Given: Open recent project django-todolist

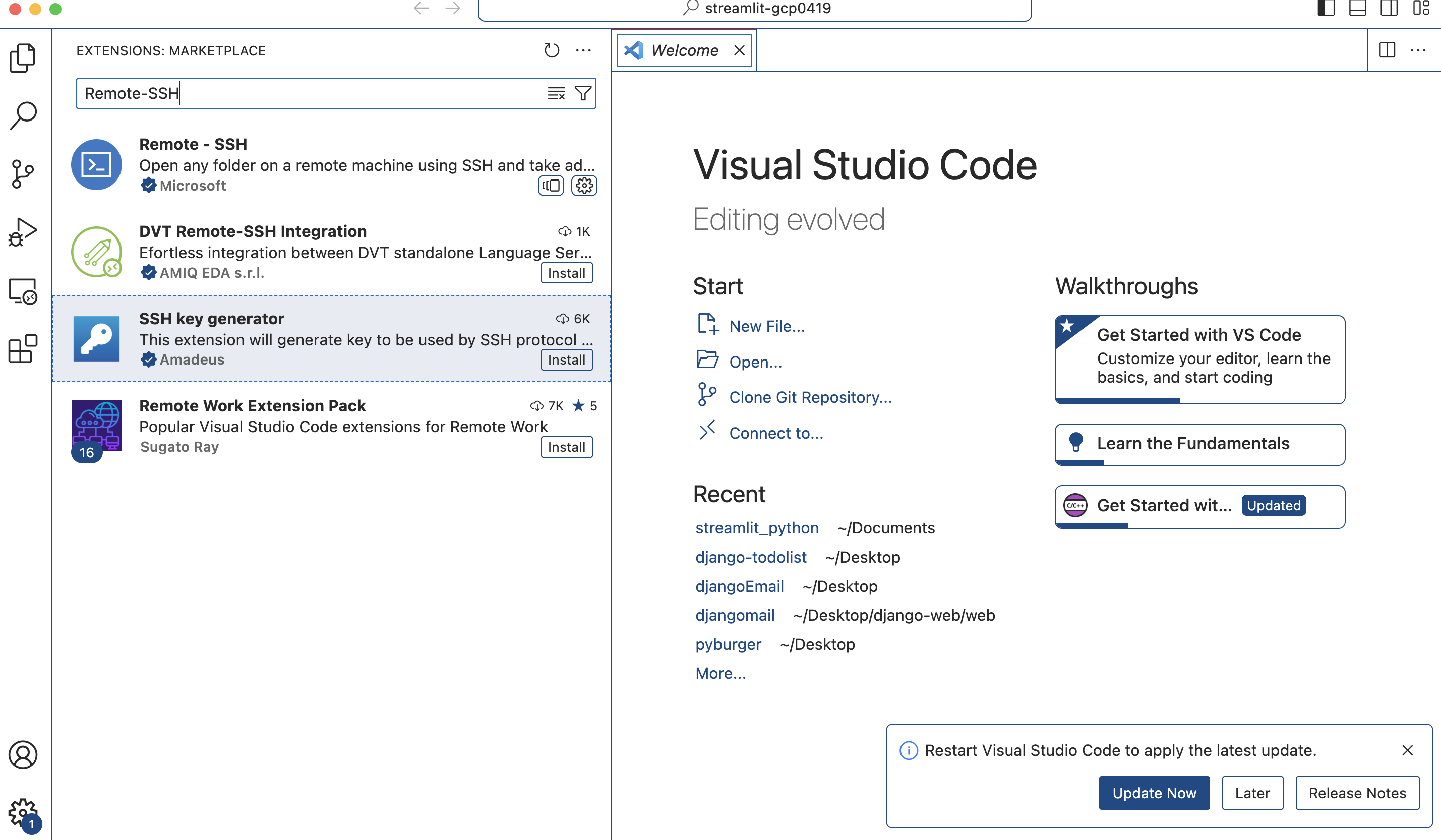Looking at the screenshot, I should (x=751, y=557).
